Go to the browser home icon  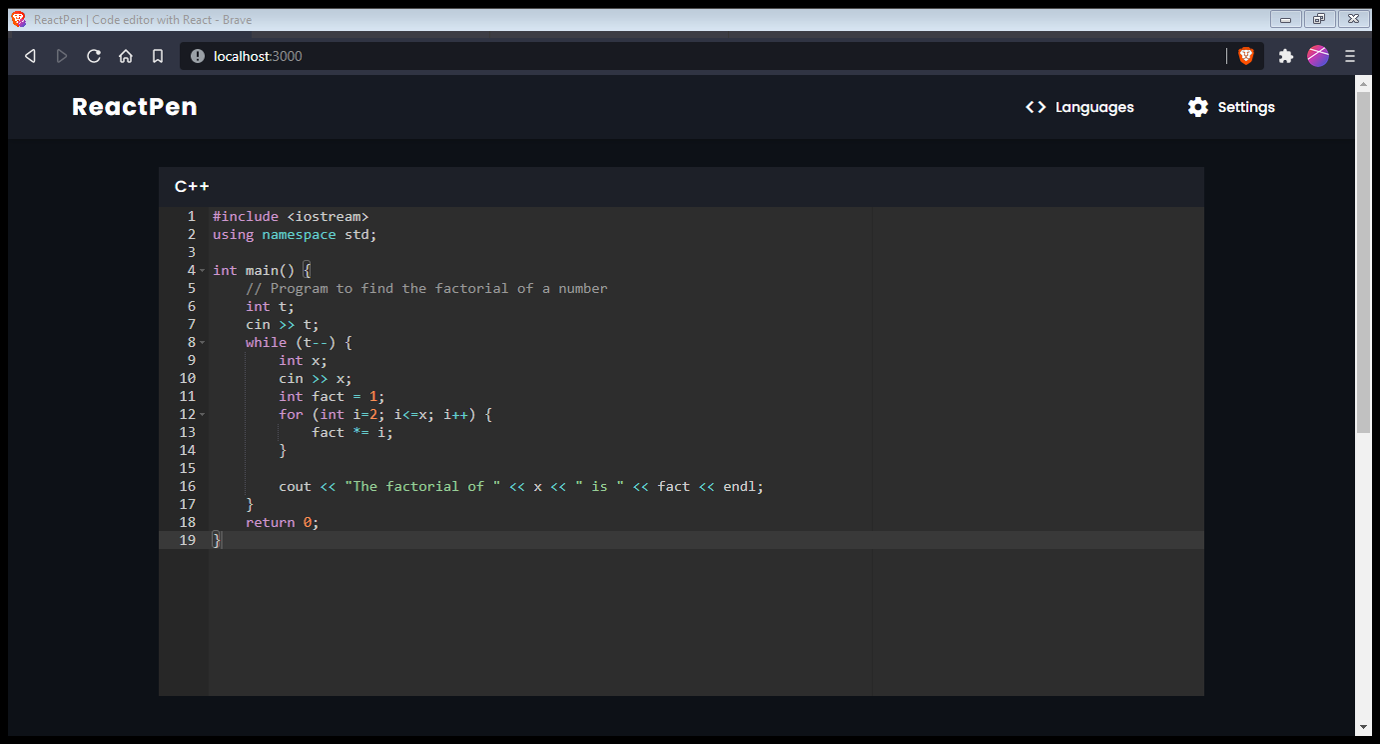(x=126, y=56)
